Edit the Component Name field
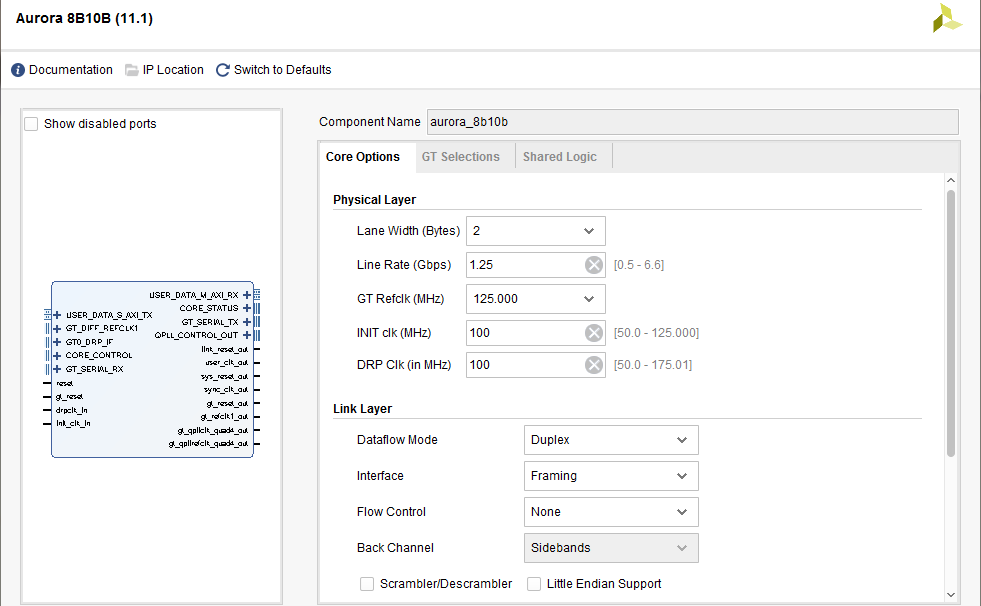This screenshot has height=606, width=981. coord(690,121)
